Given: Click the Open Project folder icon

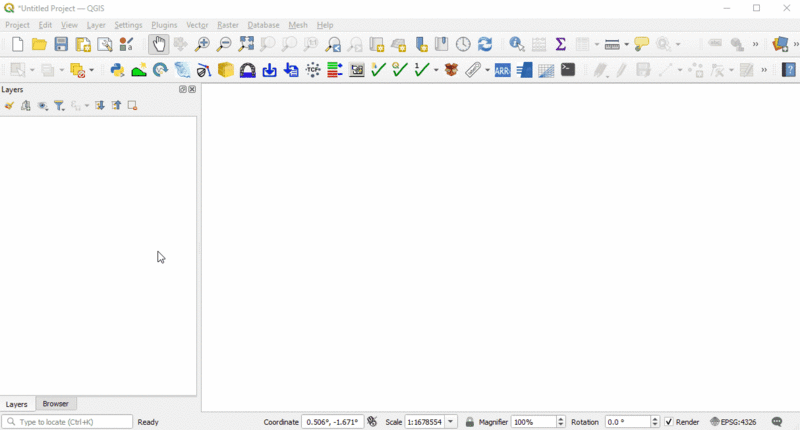Looking at the screenshot, I should 39,44.
